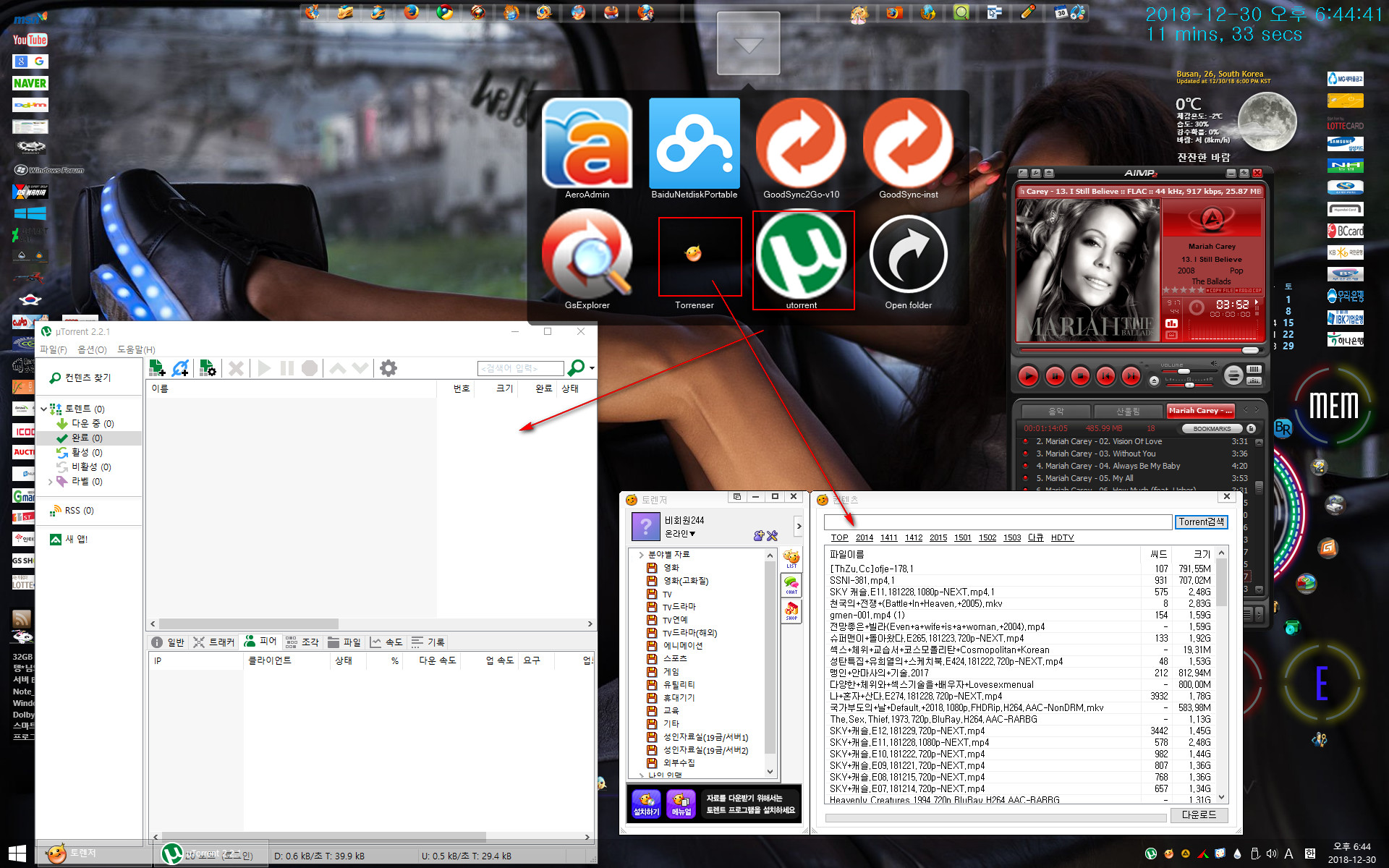Click AIMP COPY FILE toggle
1389x868 pixels.
click(1220, 291)
